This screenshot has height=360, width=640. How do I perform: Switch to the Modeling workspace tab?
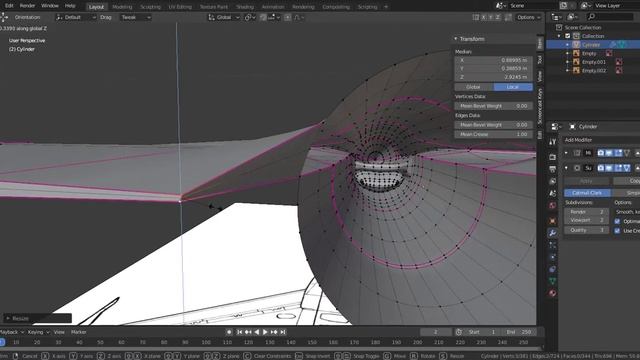click(122, 7)
